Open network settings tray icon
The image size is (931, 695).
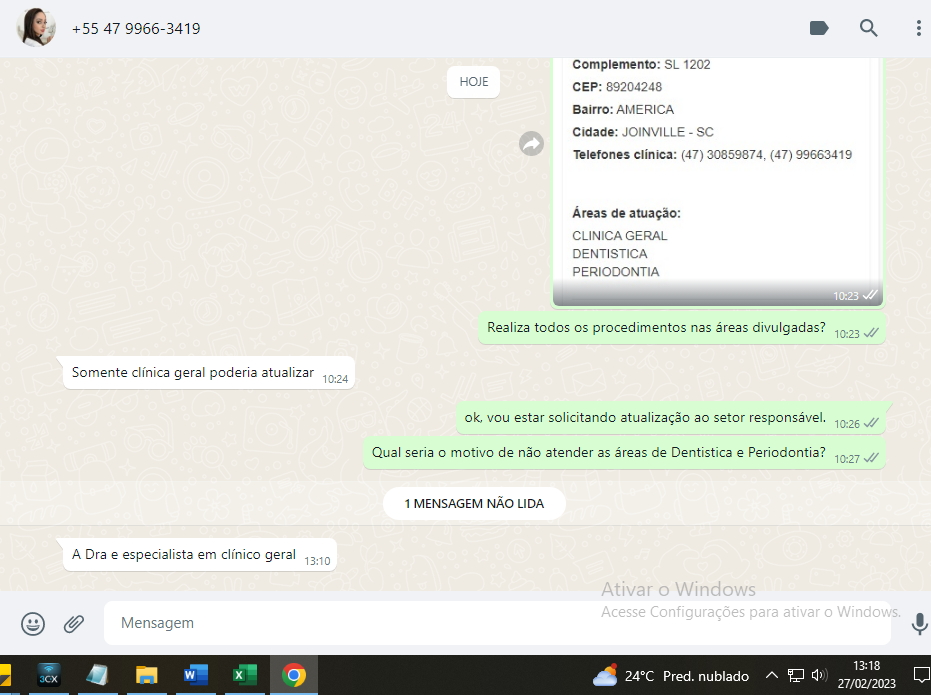(x=796, y=675)
